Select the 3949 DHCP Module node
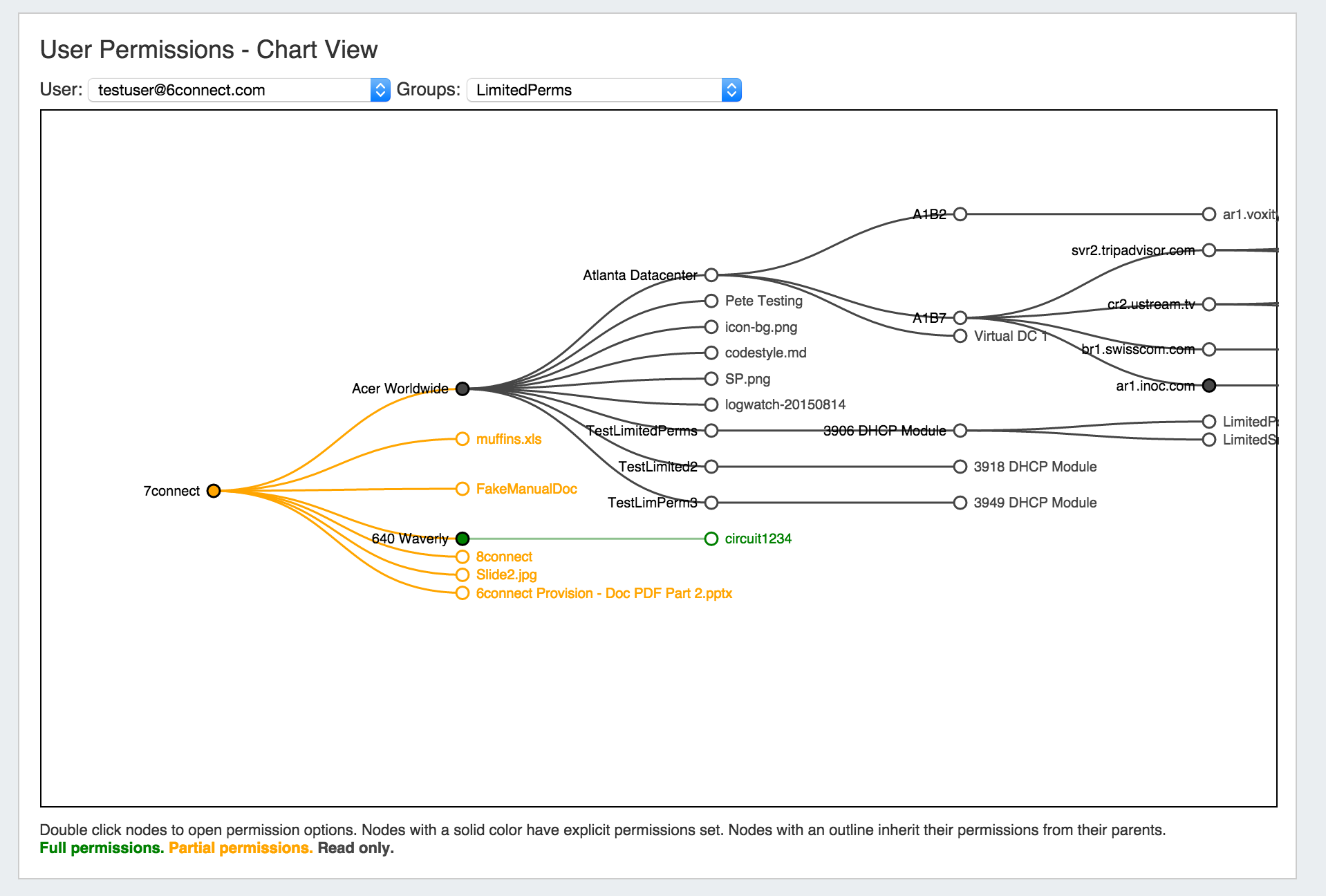This screenshot has height=896, width=1326. point(960,503)
